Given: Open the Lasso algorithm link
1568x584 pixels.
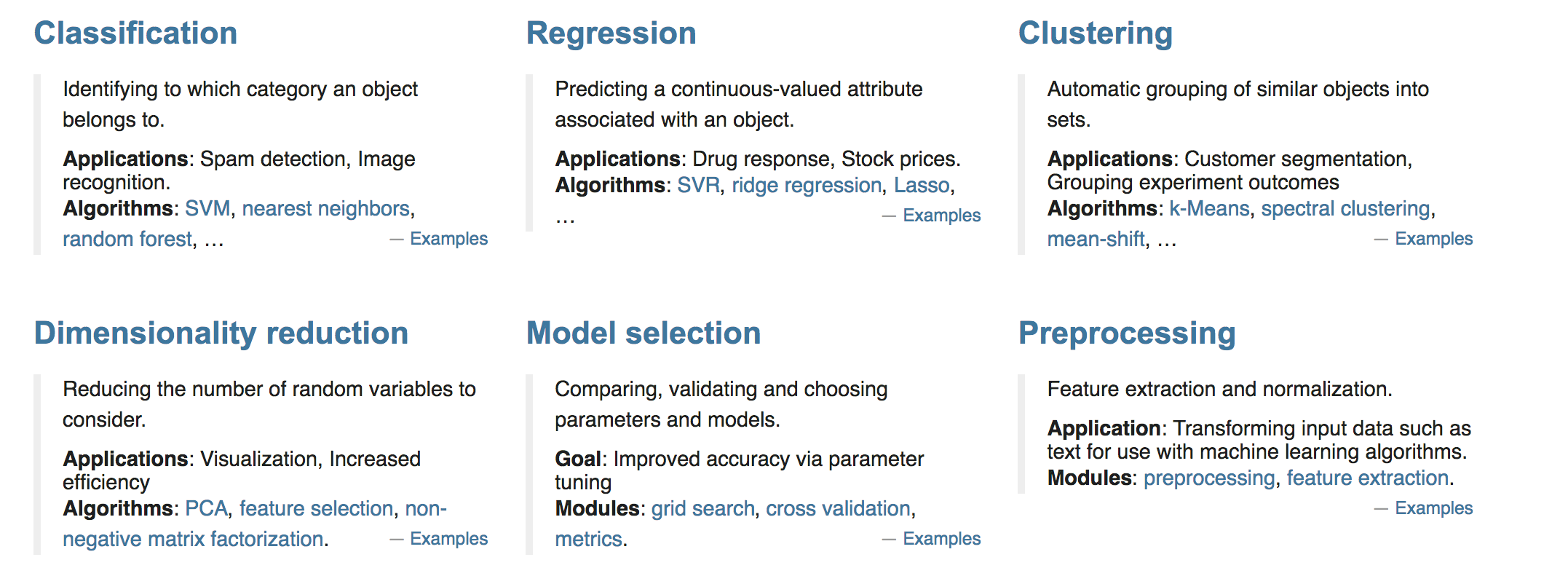Looking at the screenshot, I should coord(922,186).
